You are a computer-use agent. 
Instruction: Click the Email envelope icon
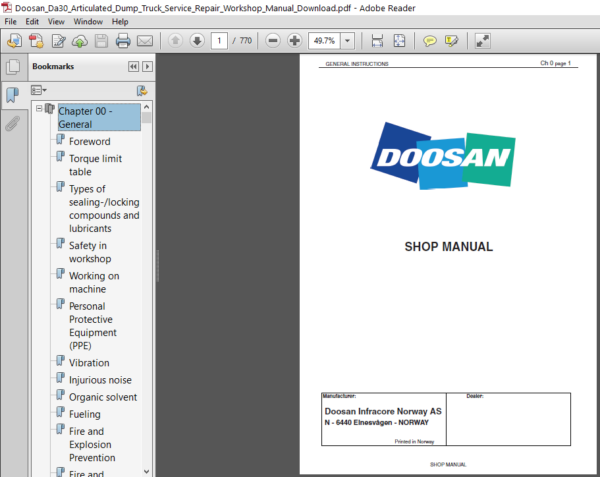pos(145,41)
